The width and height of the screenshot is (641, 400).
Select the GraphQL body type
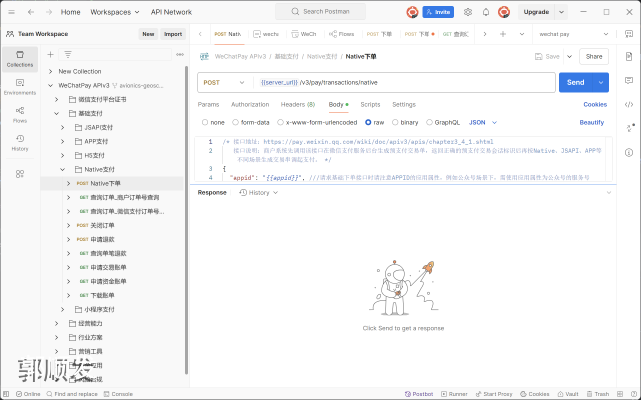click(443, 122)
